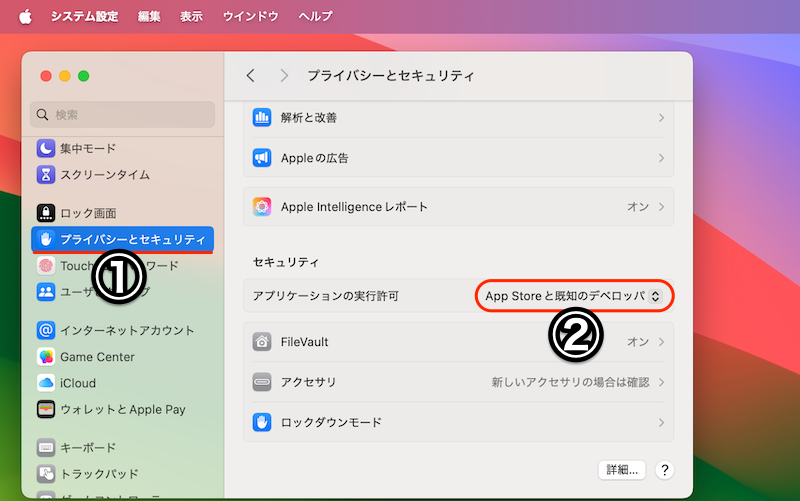Open the システム設定 menu
This screenshot has width=800, height=501.
[x=84, y=16]
